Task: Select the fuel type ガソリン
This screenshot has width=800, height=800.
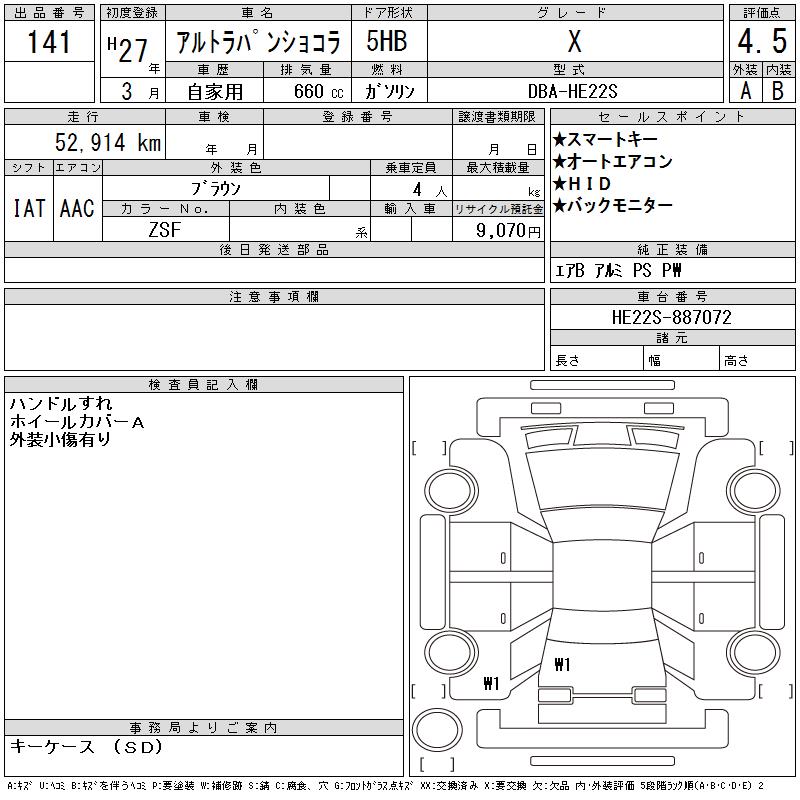Action: pyautogui.click(x=389, y=91)
